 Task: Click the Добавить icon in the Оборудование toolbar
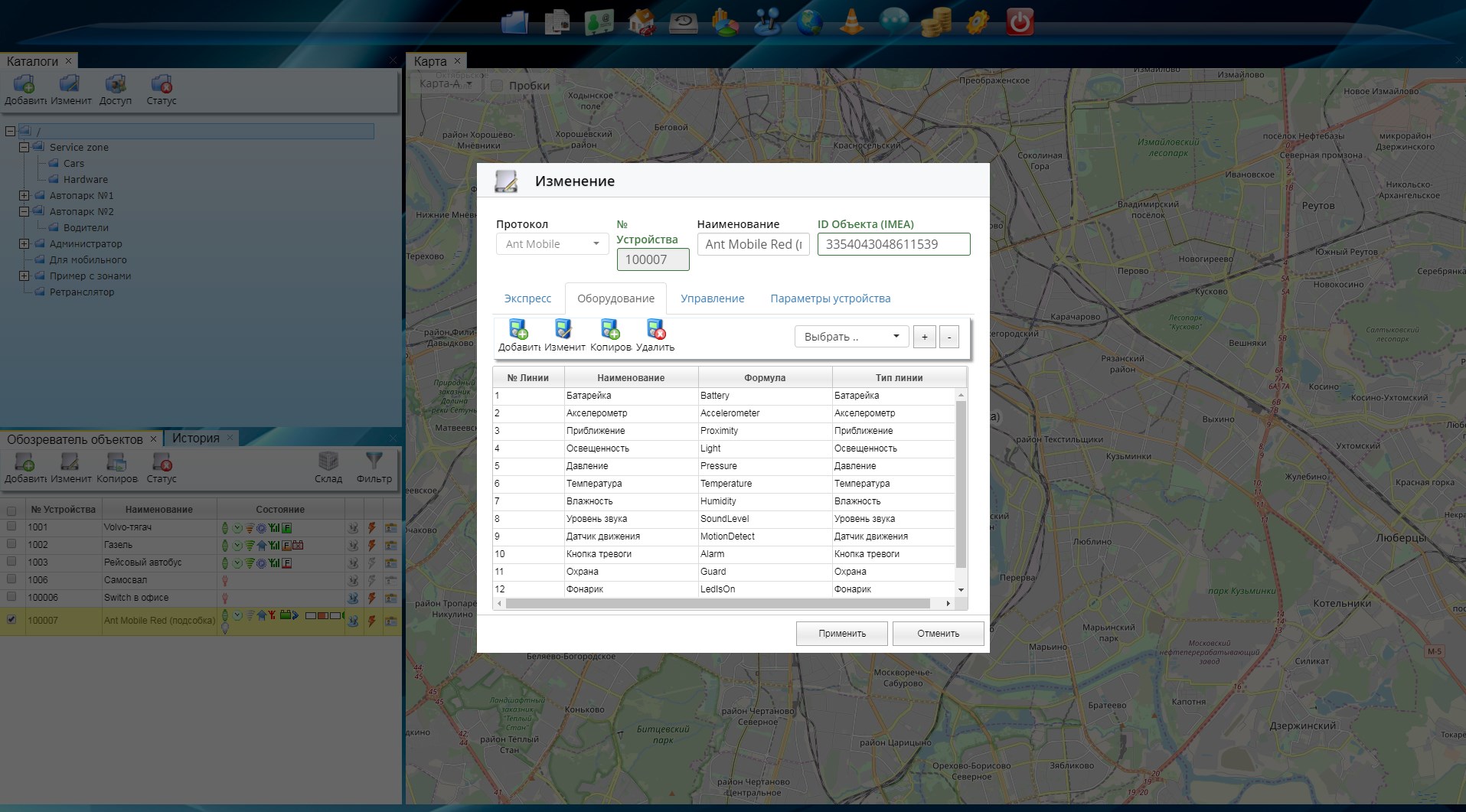point(518,330)
